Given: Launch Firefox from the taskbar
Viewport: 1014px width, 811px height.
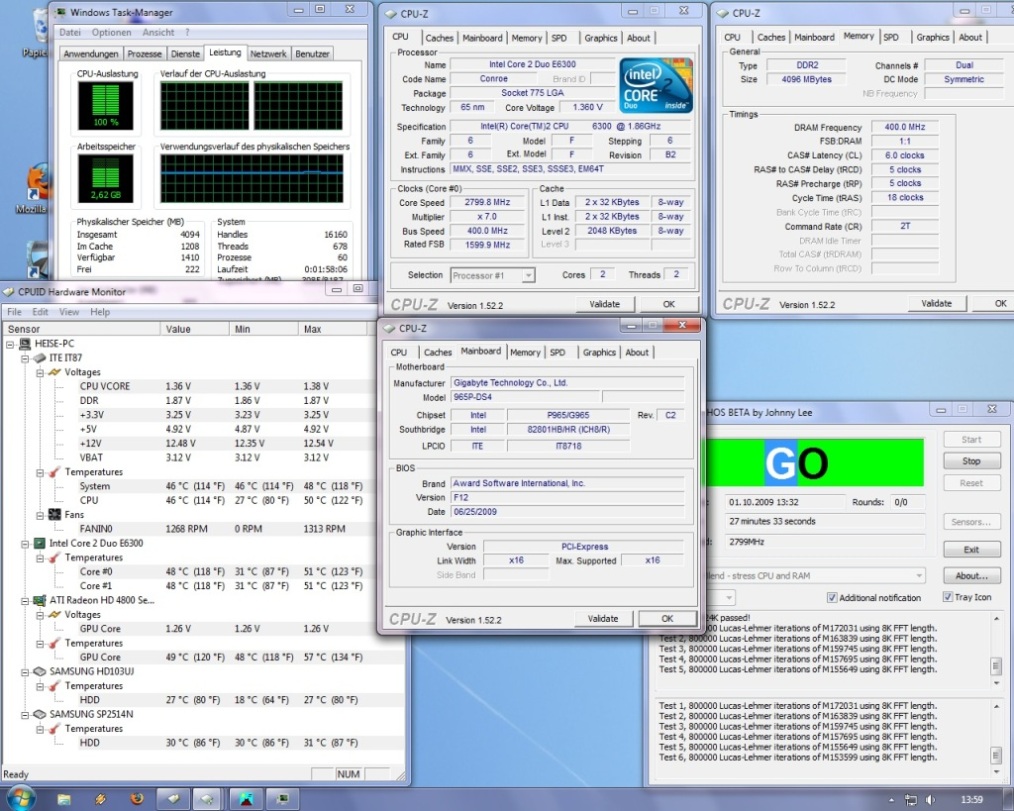Looking at the screenshot, I should pos(136,799).
